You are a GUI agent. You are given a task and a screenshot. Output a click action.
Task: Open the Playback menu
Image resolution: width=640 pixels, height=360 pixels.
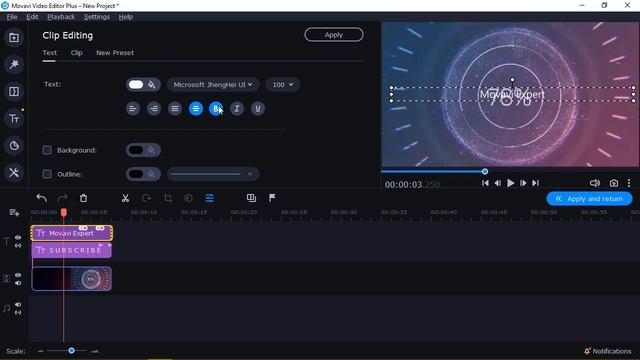click(61, 17)
